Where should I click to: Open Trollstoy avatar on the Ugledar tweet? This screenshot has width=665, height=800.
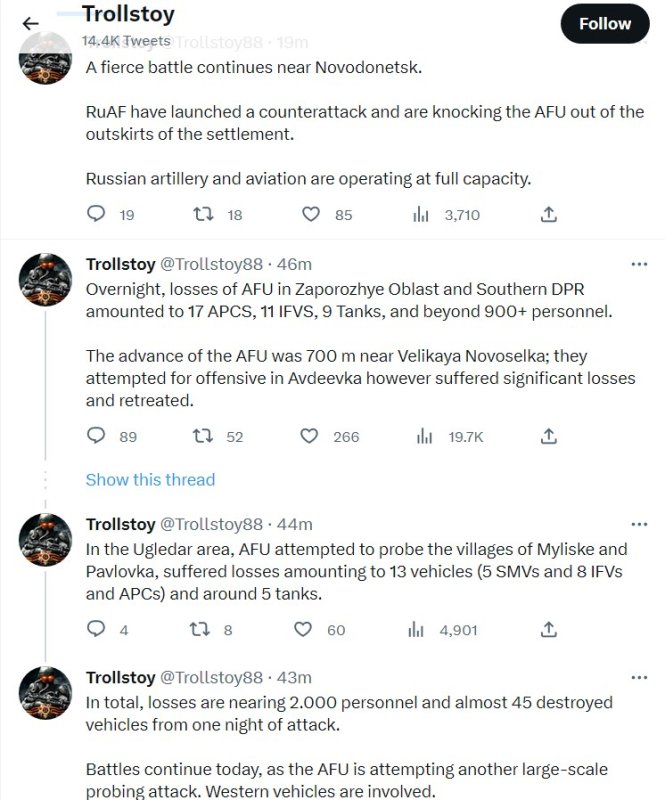(x=46, y=540)
